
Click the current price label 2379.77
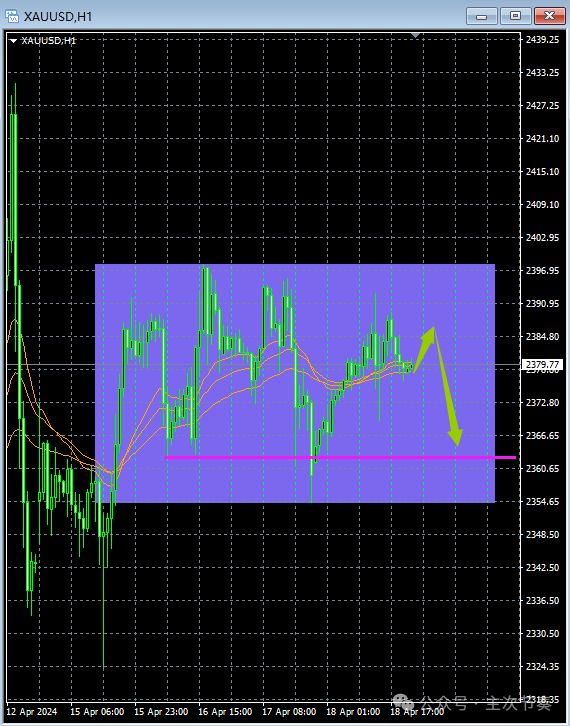click(542, 365)
